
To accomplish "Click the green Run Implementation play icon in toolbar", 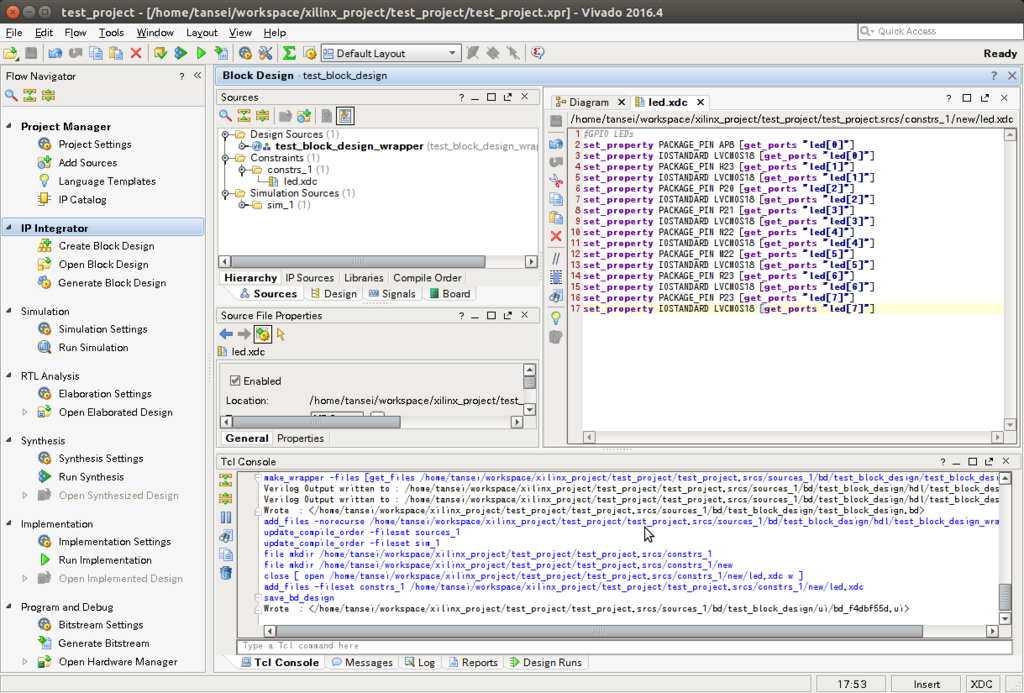I will [201, 54].
